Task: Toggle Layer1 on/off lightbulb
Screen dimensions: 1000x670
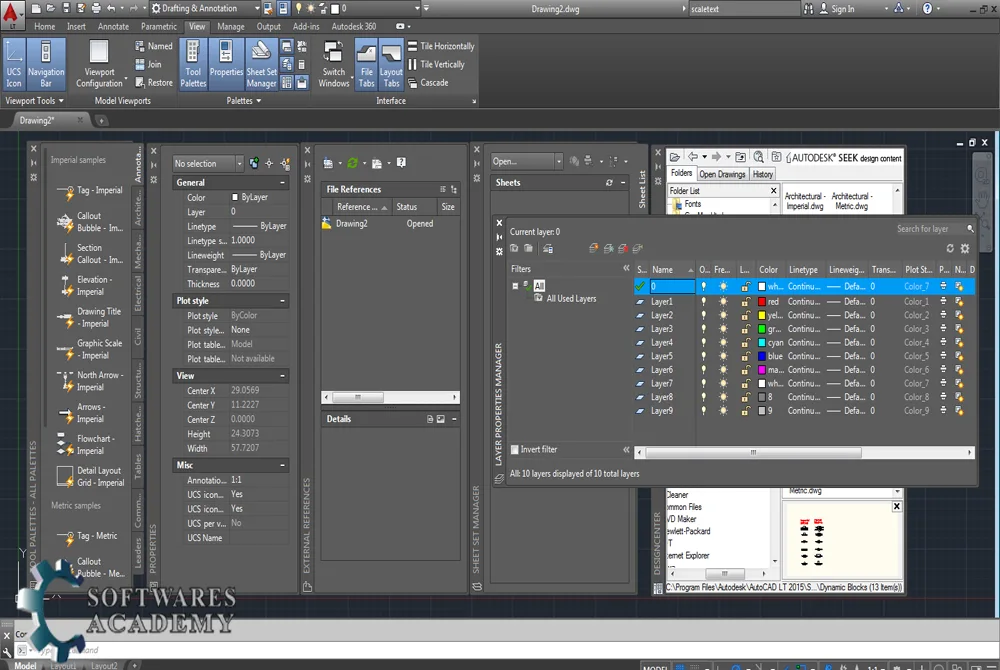Action: click(x=703, y=302)
